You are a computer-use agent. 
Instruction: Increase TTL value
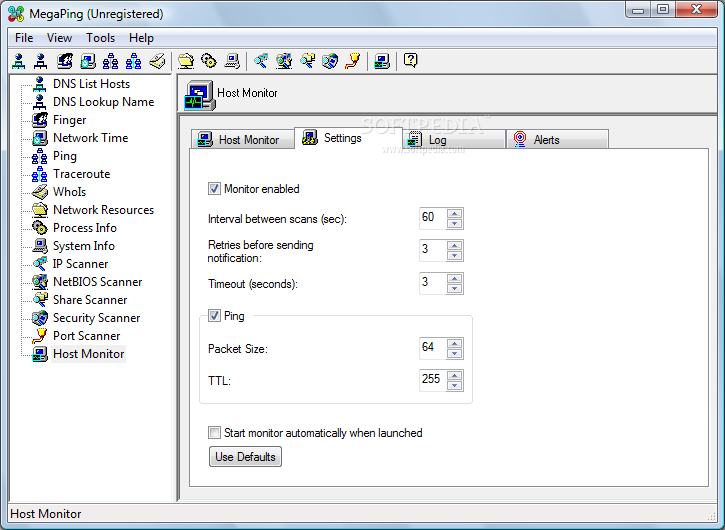(455, 375)
